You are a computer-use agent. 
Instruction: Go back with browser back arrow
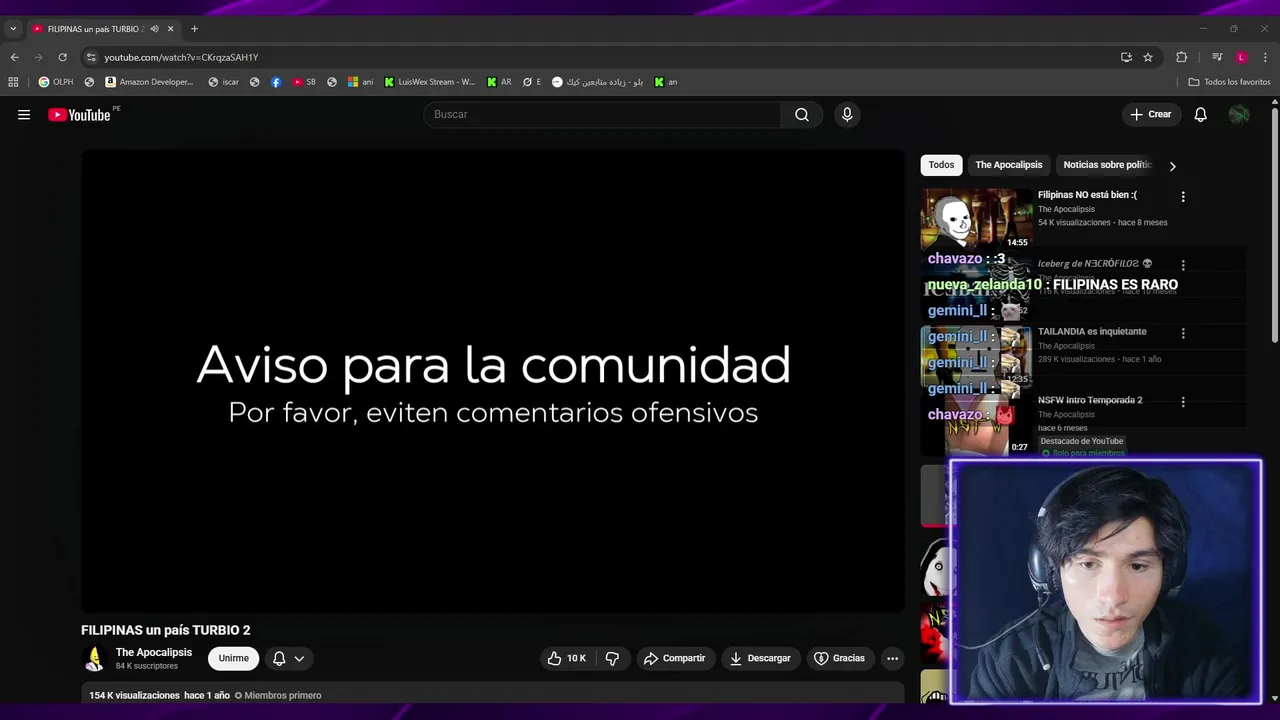click(14, 57)
